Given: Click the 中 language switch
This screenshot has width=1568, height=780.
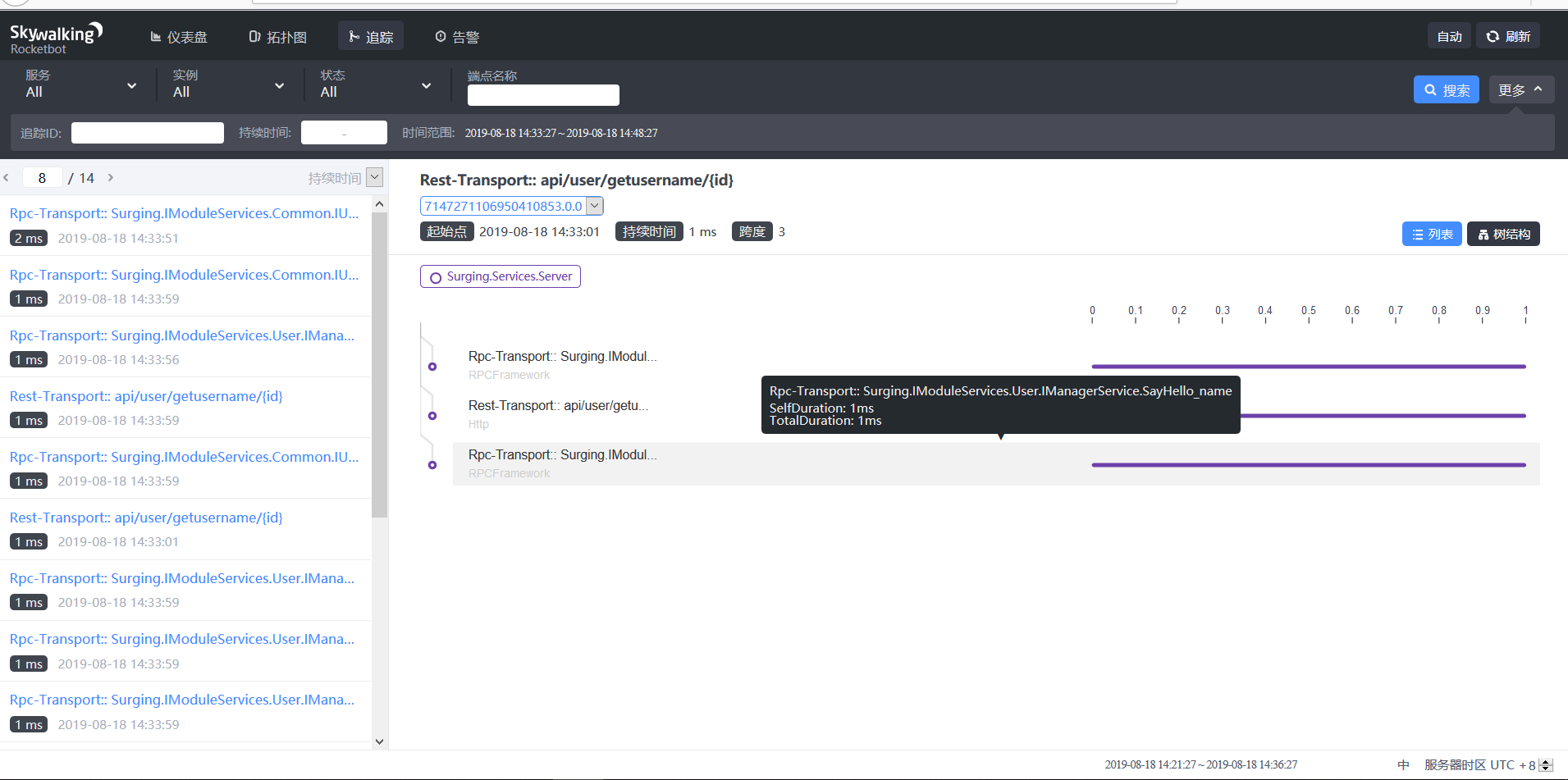Looking at the screenshot, I should [x=1403, y=764].
